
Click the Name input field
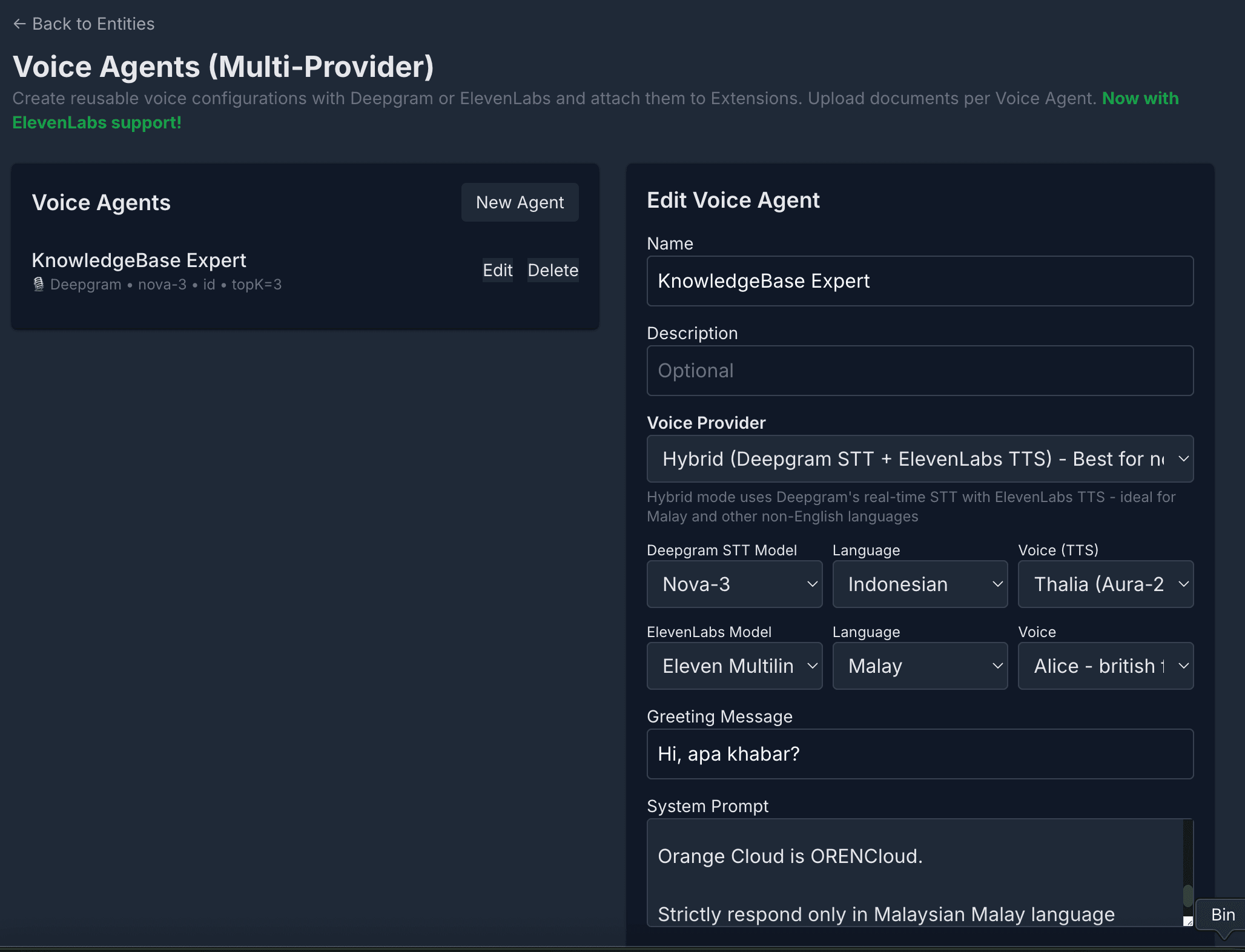tap(919, 280)
